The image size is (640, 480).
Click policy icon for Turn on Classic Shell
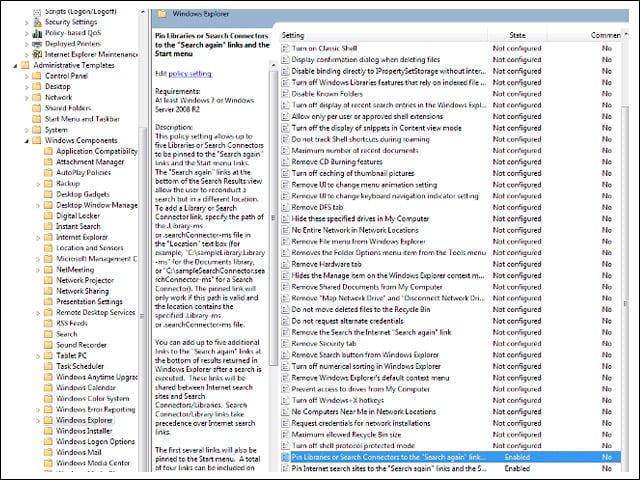click(x=285, y=48)
